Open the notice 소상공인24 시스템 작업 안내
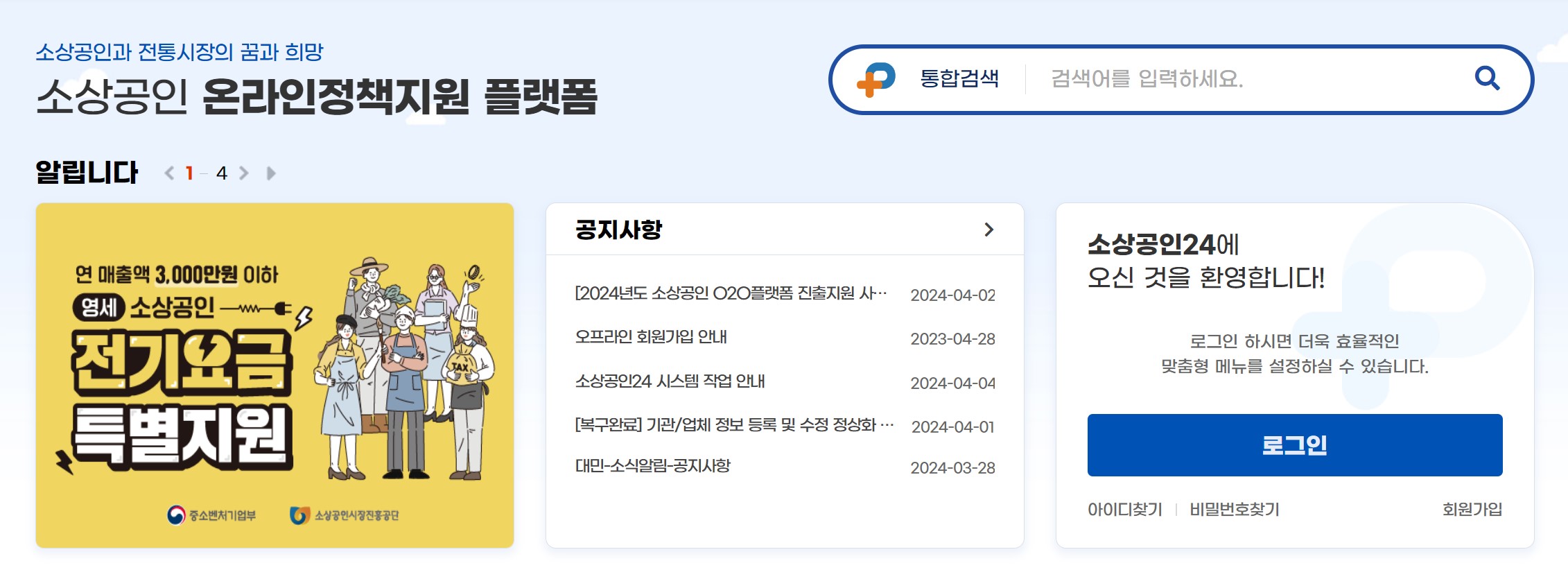1568x570 pixels. tap(670, 381)
